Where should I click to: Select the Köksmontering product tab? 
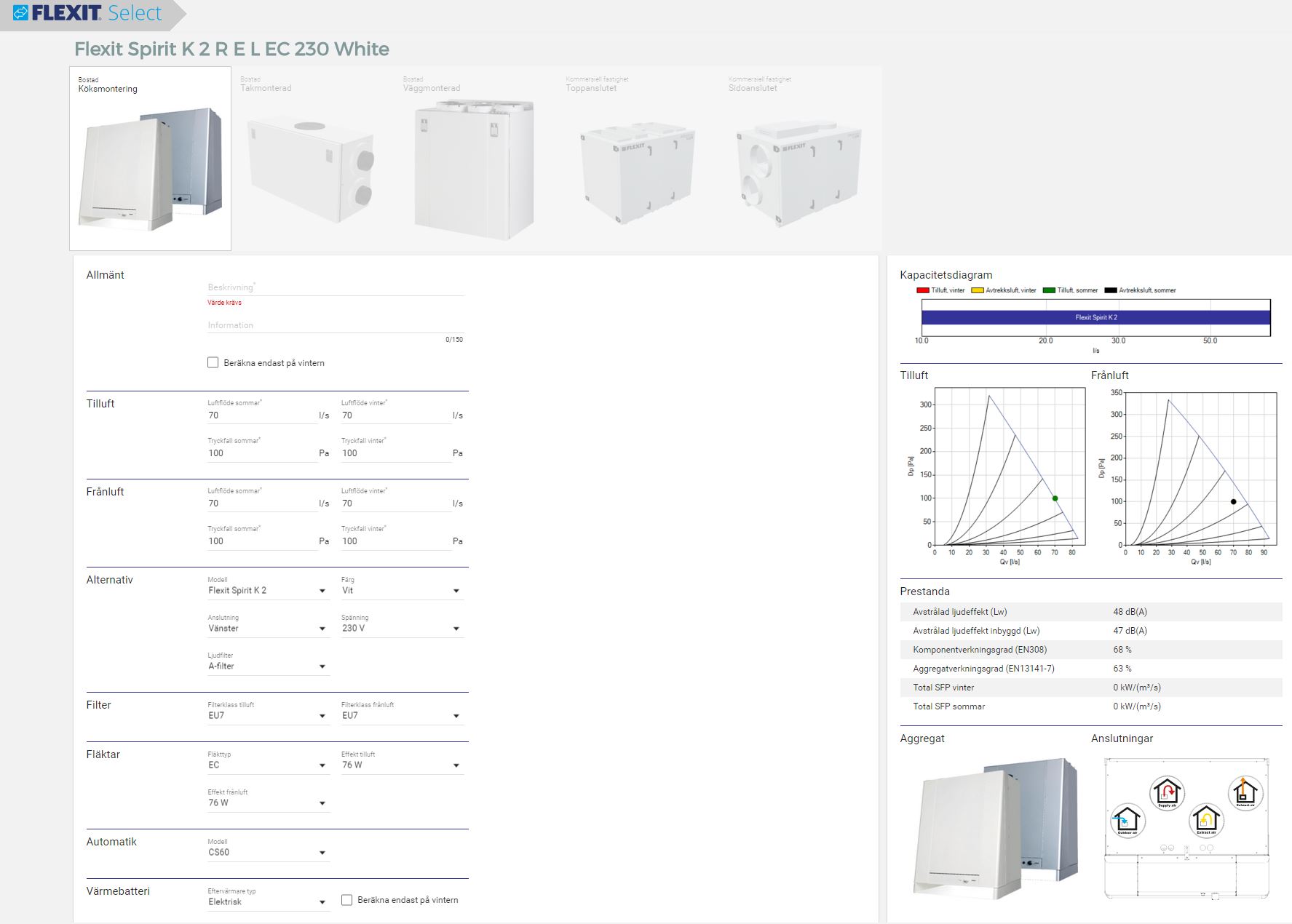(x=151, y=159)
